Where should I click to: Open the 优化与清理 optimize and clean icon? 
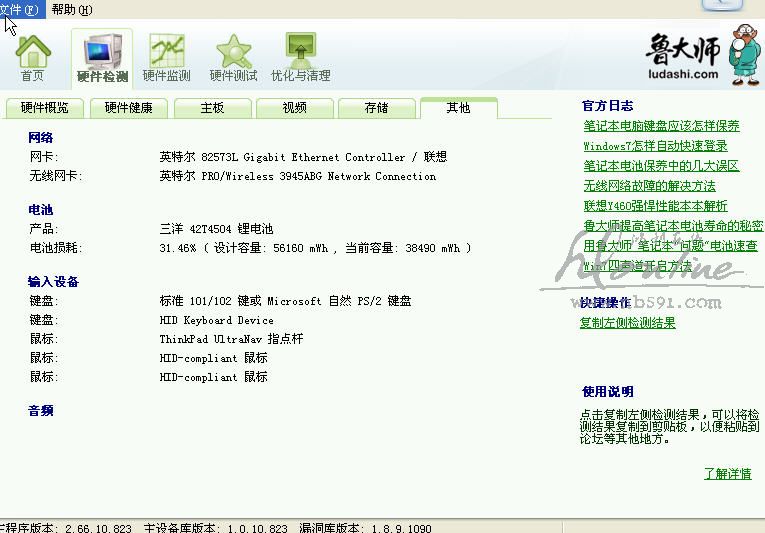(301, 58)
